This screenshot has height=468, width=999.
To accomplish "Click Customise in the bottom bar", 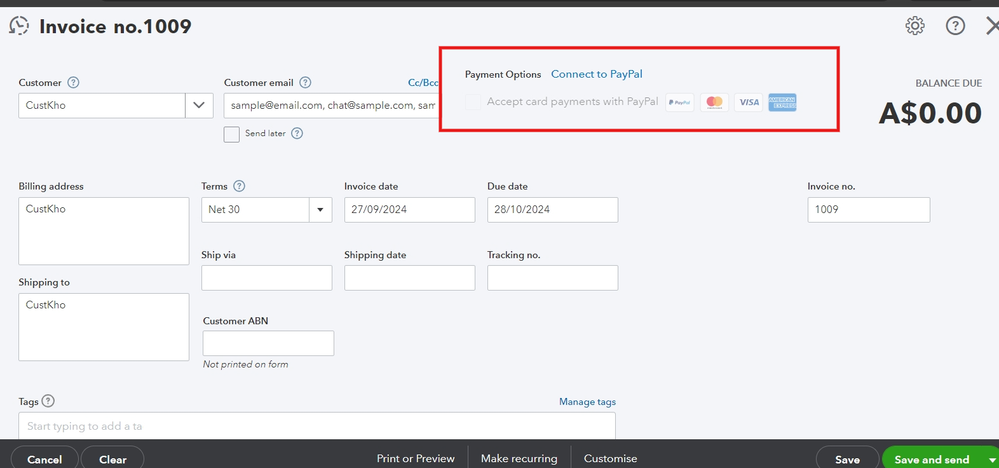I will pos(610,458).
